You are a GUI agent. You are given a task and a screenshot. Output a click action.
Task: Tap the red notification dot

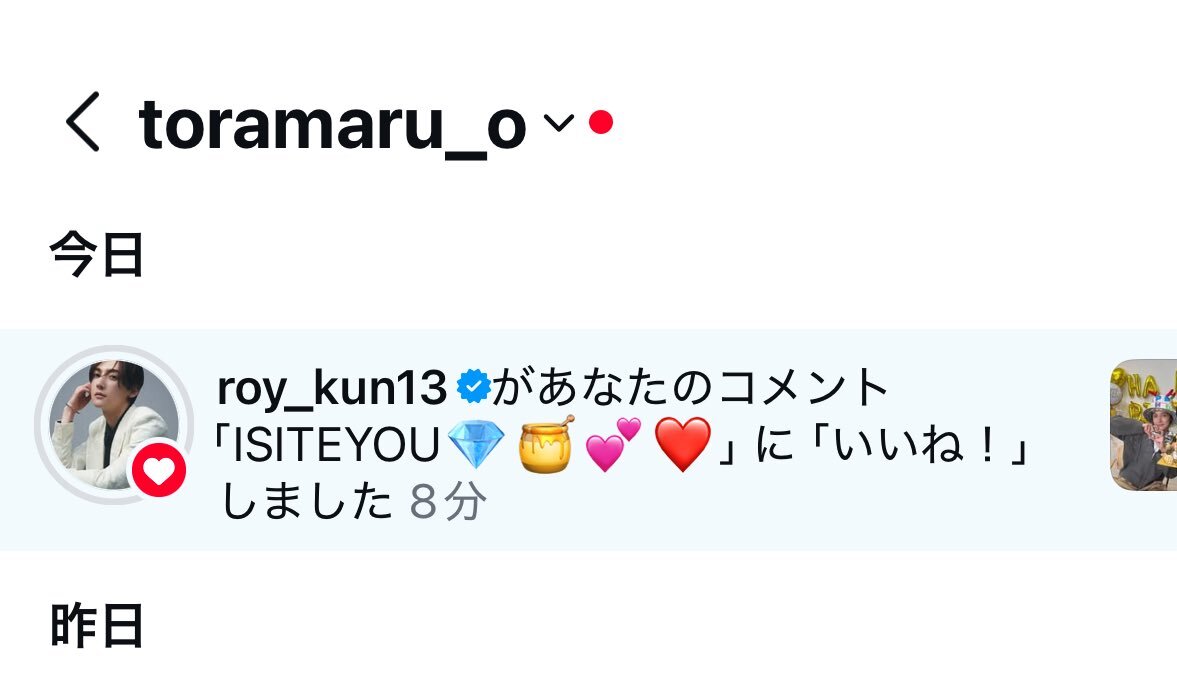[x=601, y=122]
